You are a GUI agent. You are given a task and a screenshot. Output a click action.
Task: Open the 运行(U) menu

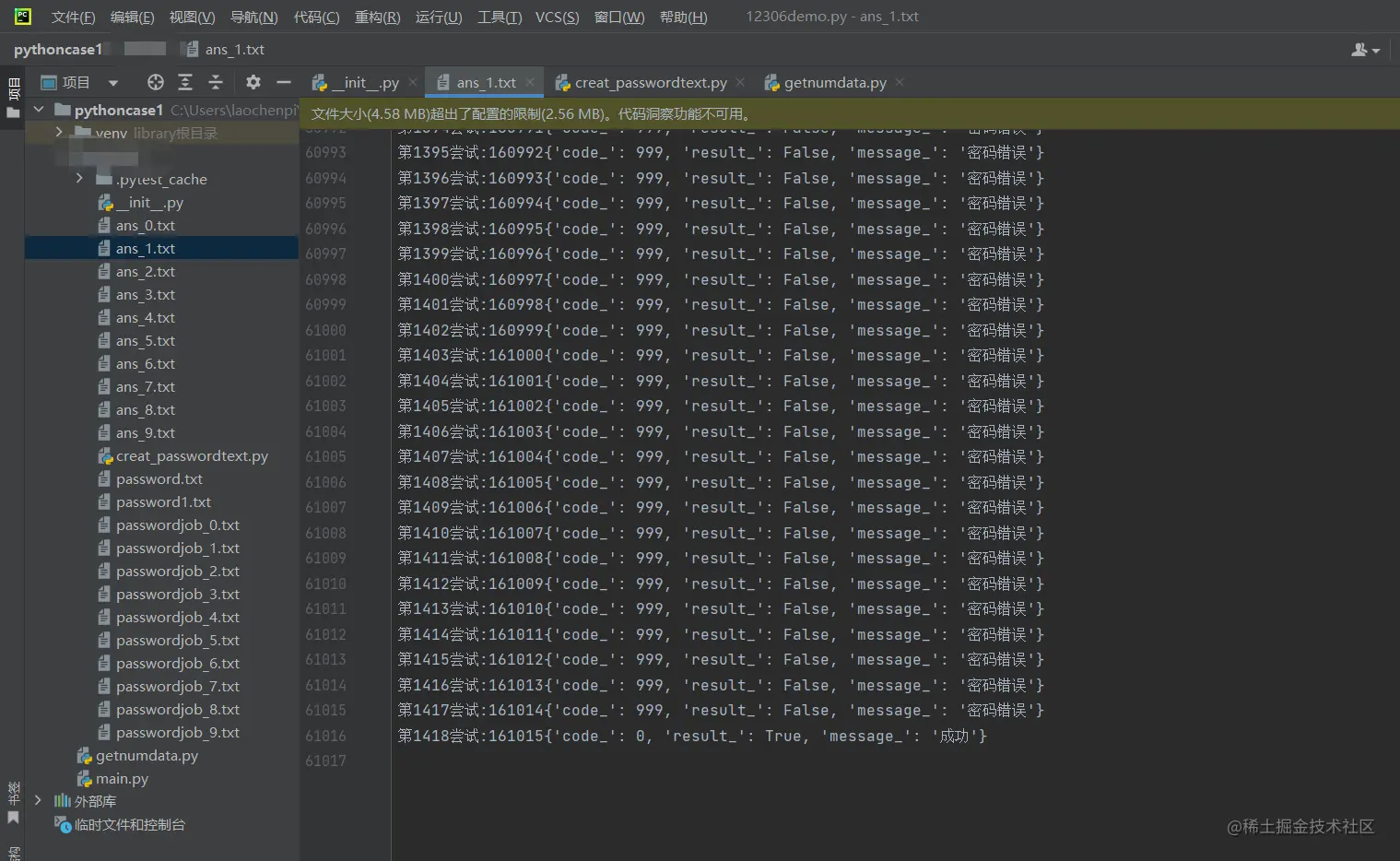tap(439, 17)
